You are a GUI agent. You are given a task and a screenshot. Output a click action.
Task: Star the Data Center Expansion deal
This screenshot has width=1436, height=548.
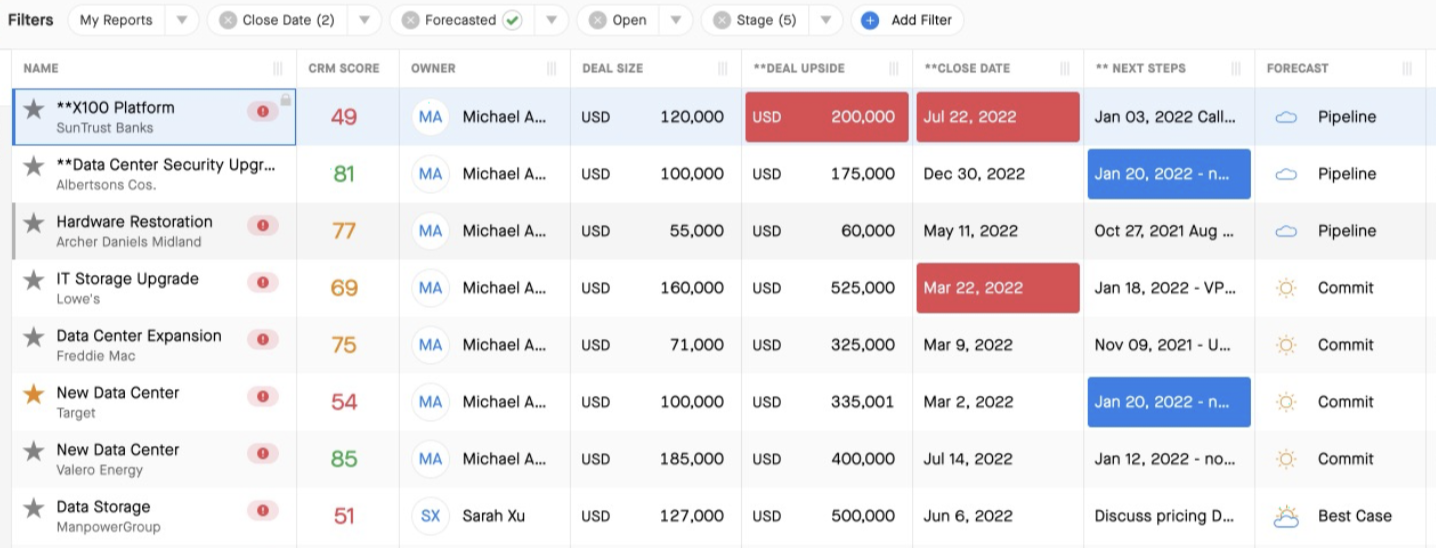click(x=34, y=337)
